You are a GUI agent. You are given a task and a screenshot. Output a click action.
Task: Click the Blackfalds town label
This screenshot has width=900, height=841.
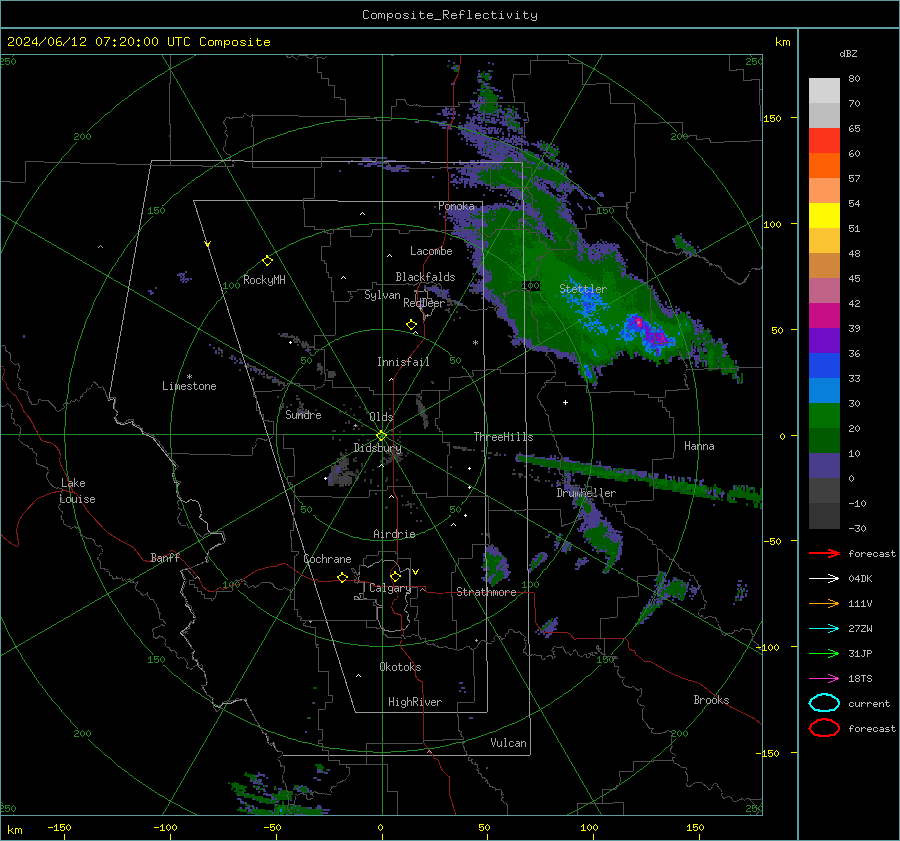click(425, 277)
